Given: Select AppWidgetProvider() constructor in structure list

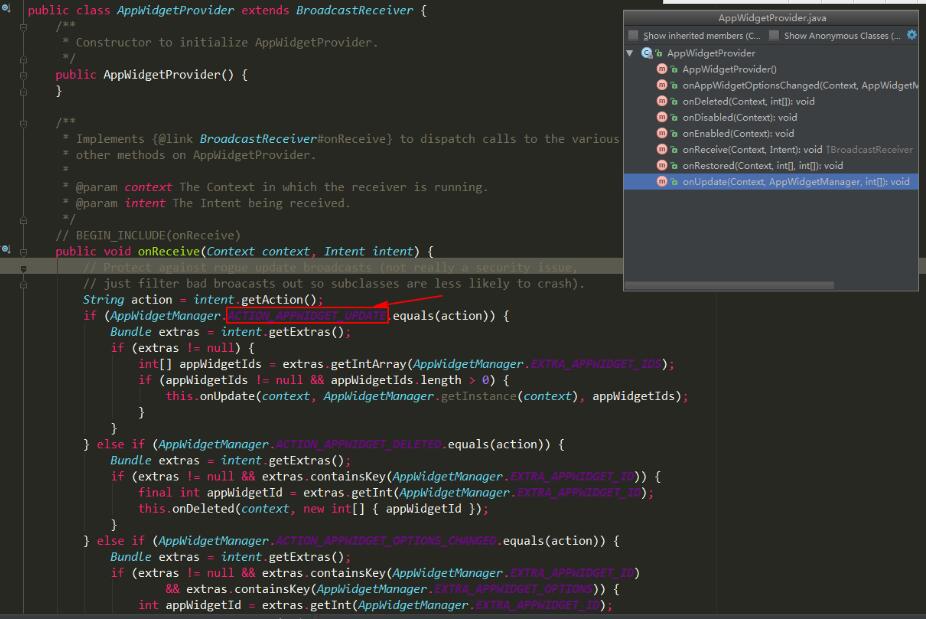Looking at the screenshot, I should point(729,69).
